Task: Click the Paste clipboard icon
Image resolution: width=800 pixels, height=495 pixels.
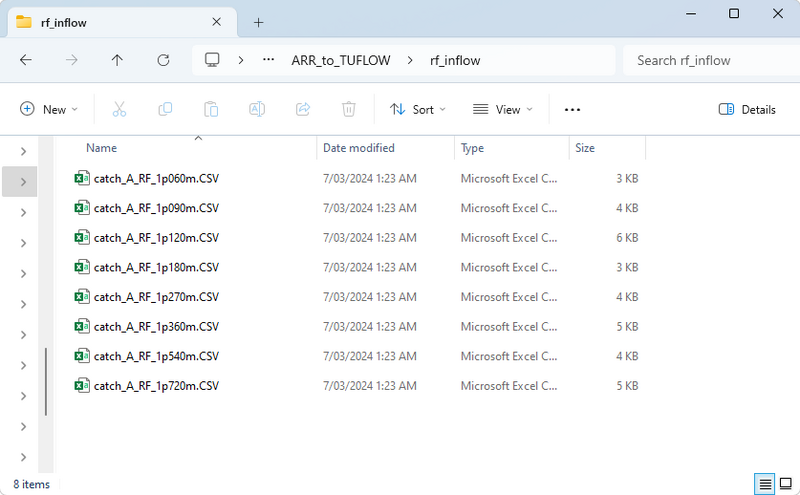Action: 211,109
